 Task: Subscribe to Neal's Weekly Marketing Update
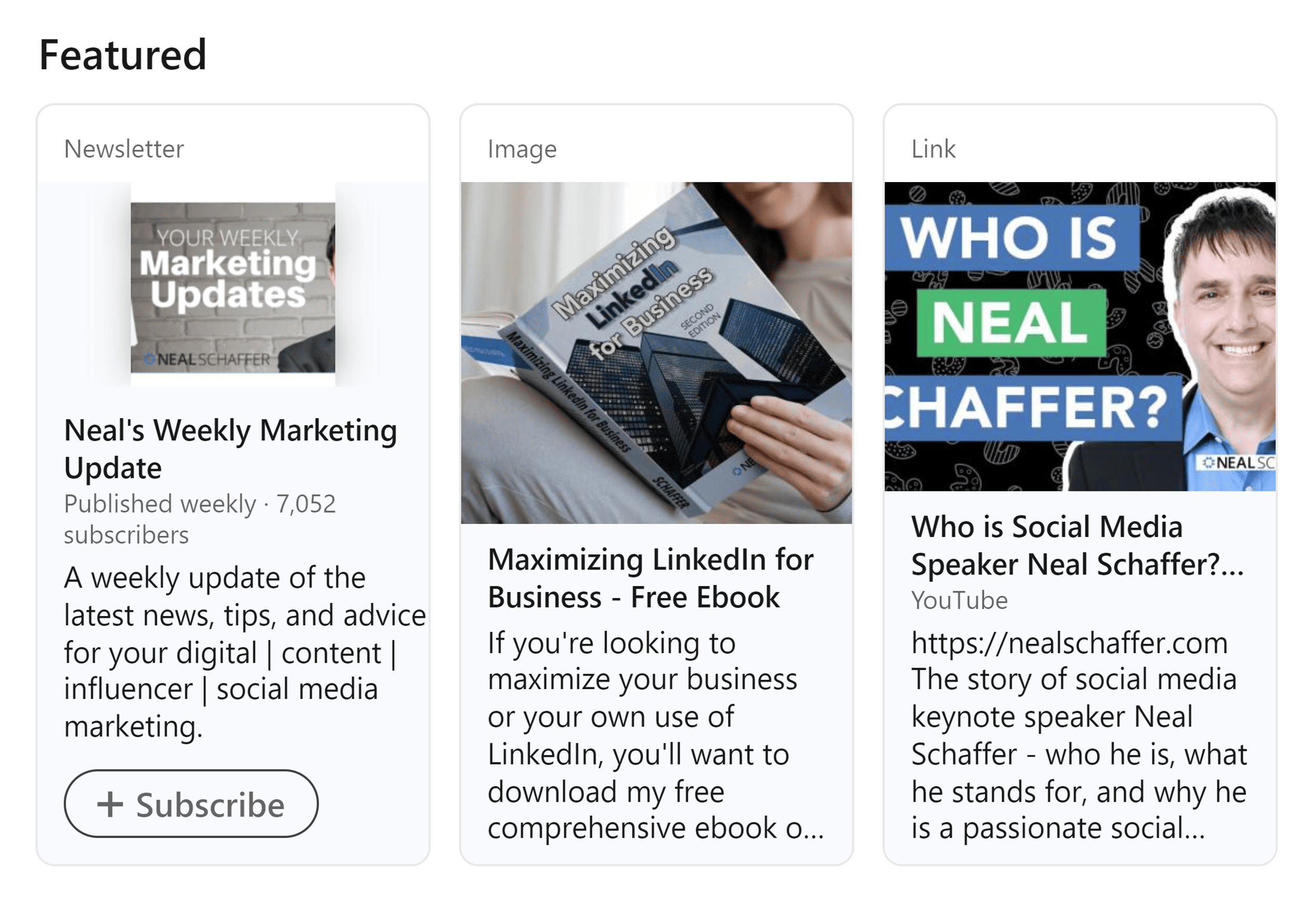tap(191, 803)
